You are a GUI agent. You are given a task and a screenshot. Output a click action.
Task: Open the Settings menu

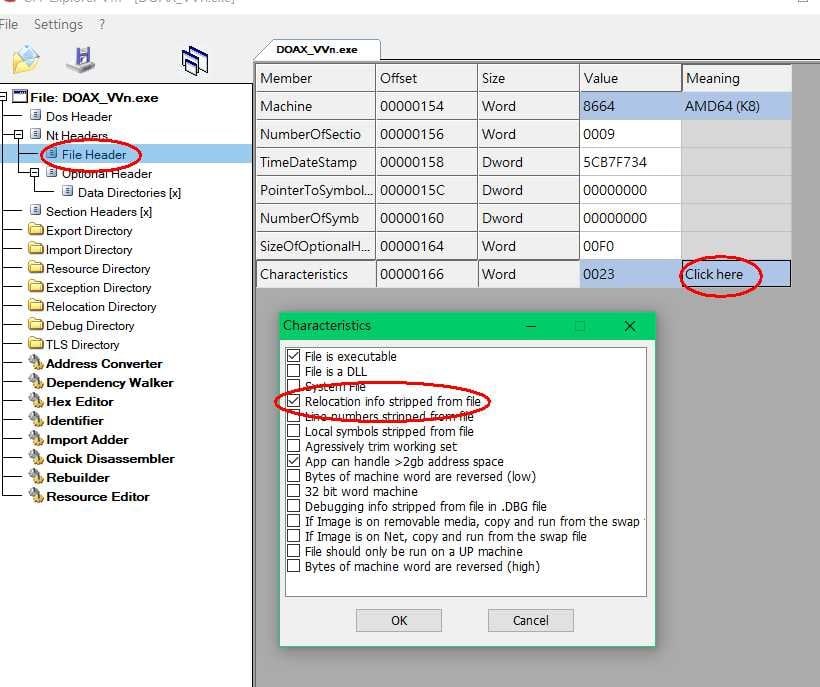point(58,25)
